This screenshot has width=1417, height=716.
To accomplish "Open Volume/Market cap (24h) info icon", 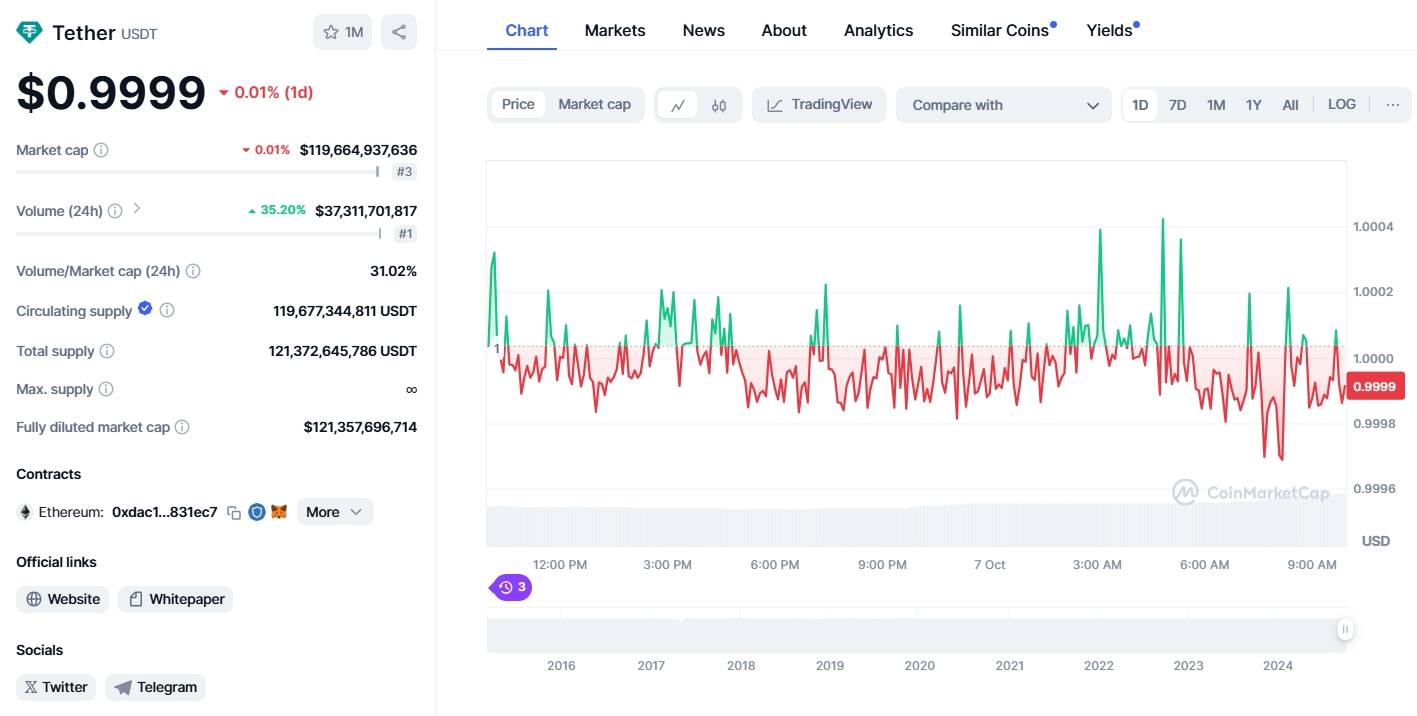I will (193, 271).
